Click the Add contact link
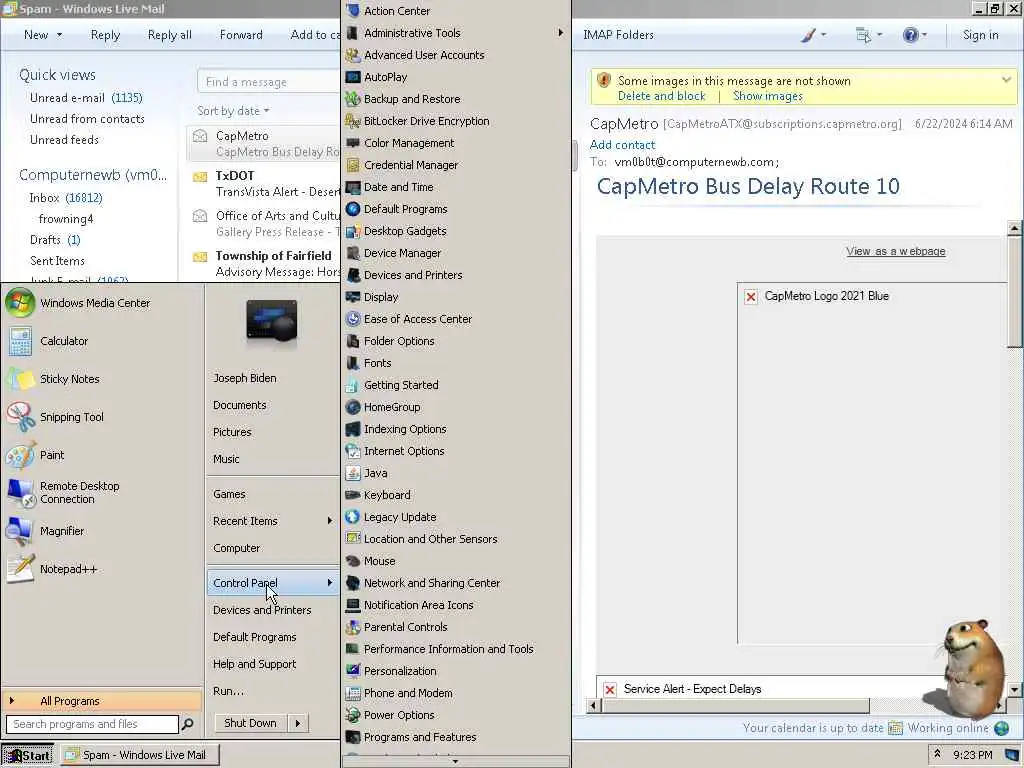 (622, 145)
